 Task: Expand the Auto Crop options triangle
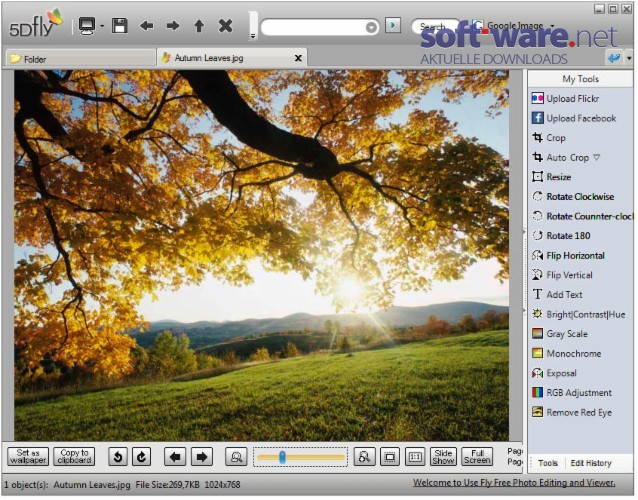click(x=596, y=157)
